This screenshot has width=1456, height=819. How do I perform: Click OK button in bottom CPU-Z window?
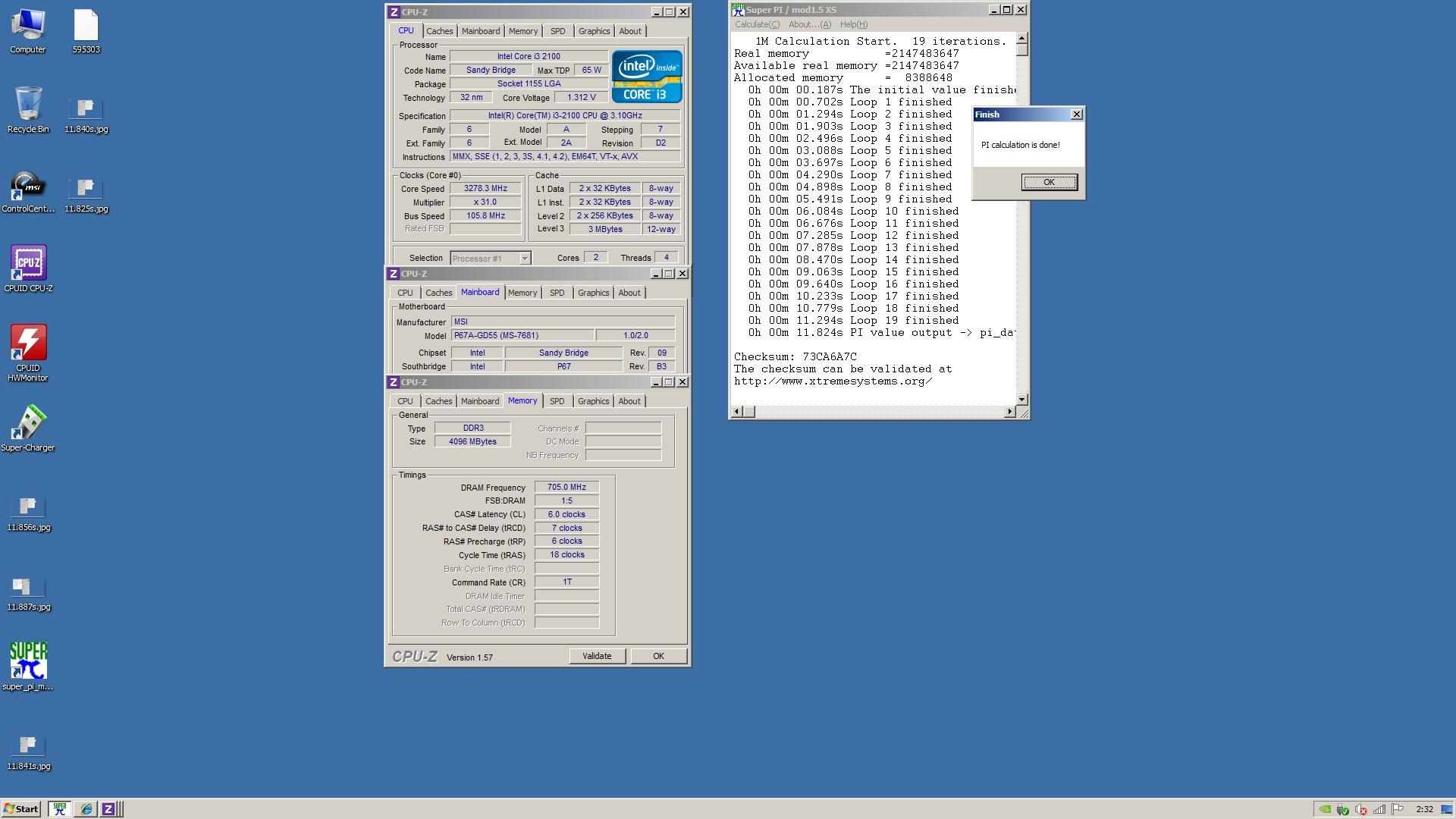coord(658,656)
